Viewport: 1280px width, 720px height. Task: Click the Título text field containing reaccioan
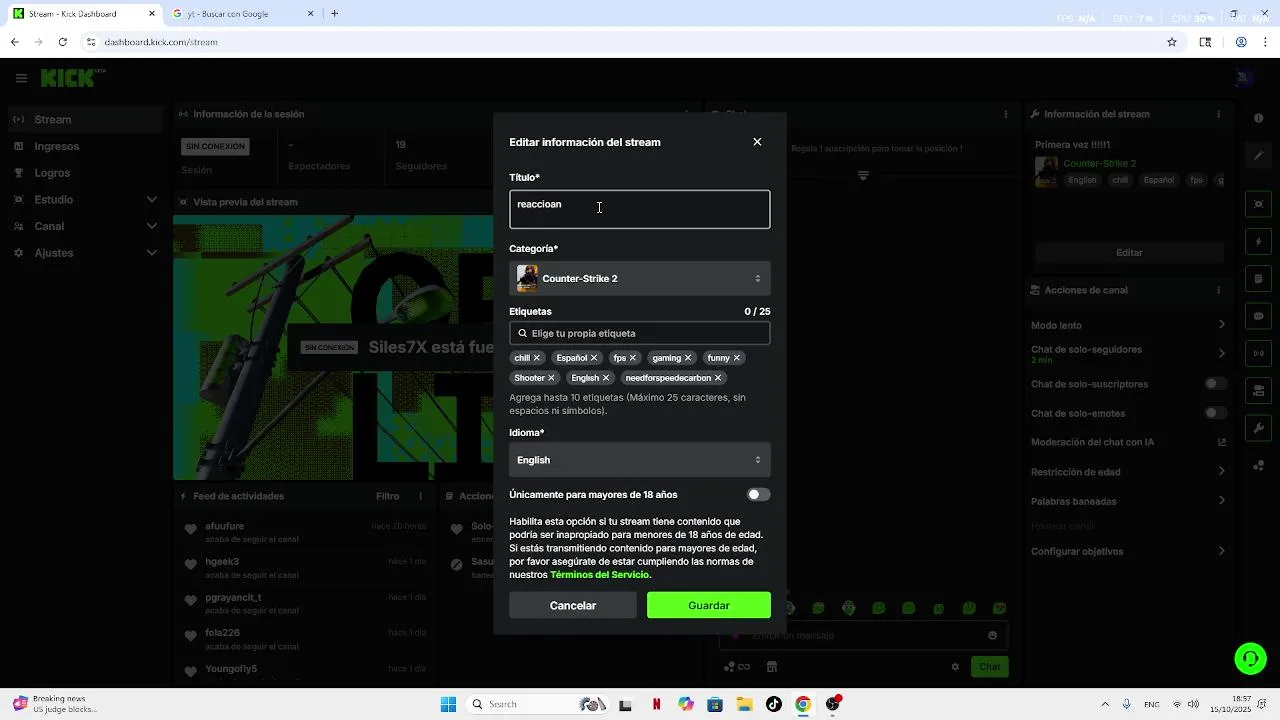point(640,209)
